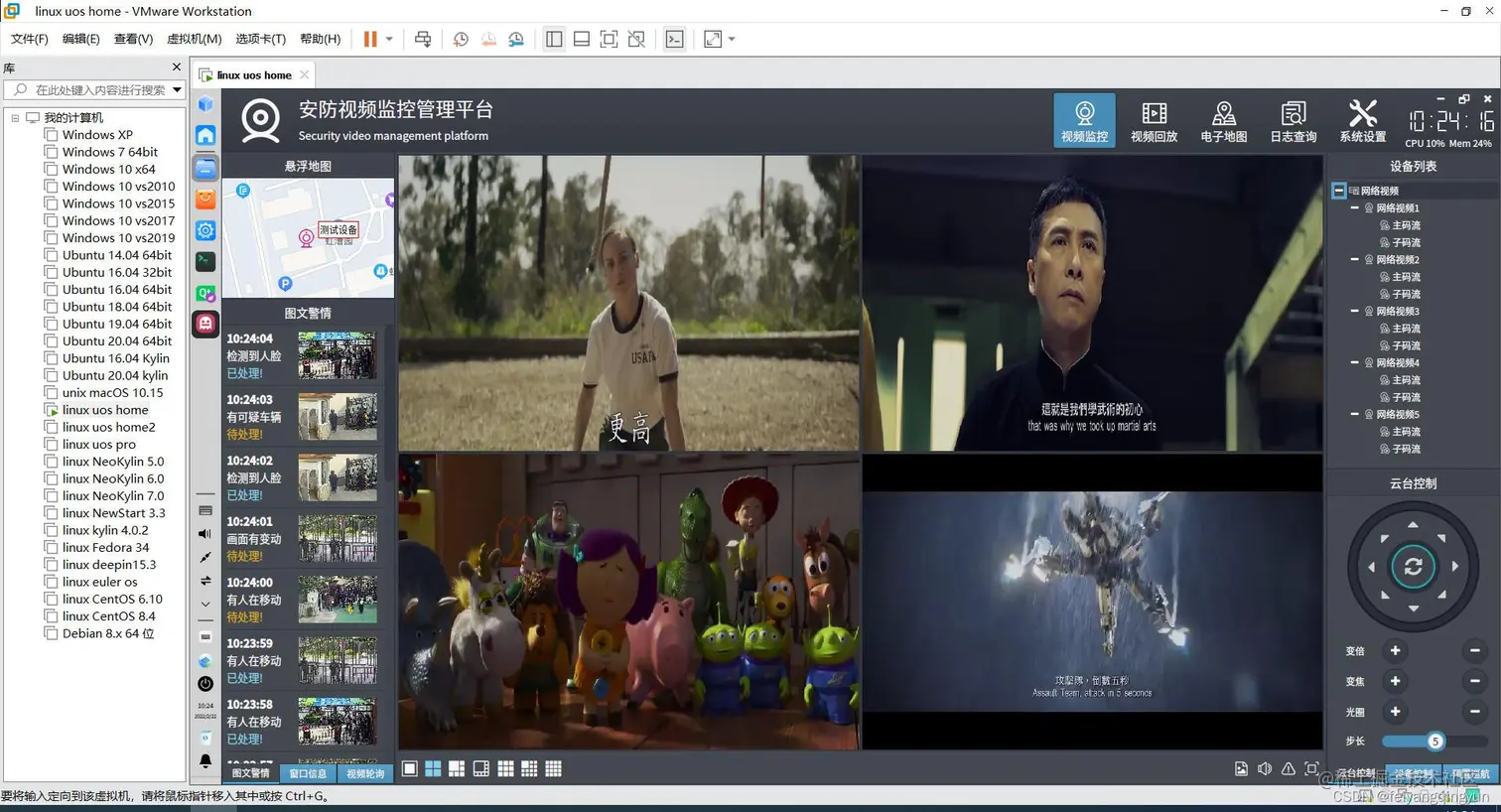Select the nine-grid video layout icon
This screenshot has height=812, width=1501.
coord(505,768)
